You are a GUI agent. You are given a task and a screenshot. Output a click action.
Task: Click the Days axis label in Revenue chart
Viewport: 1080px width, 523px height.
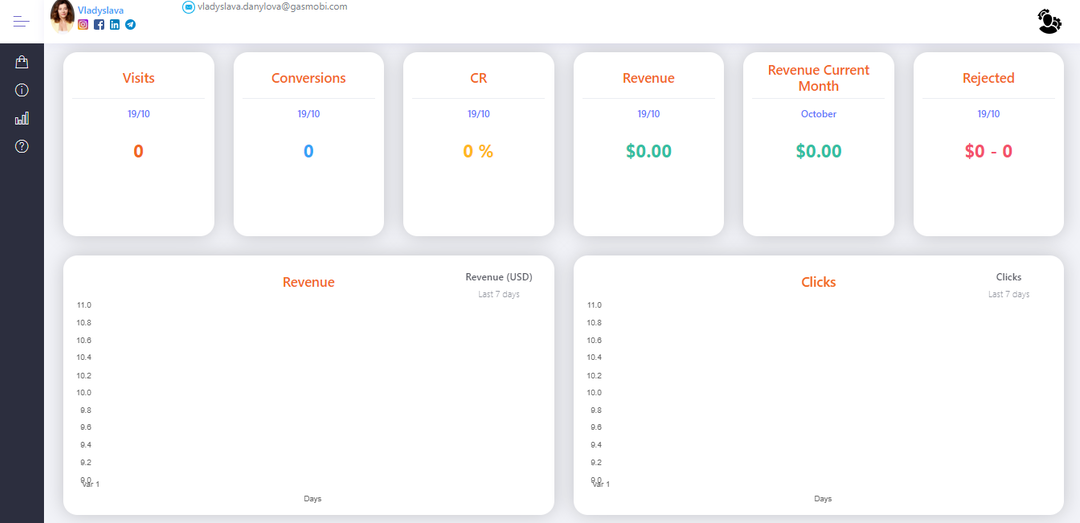click(x=313, y=498)
